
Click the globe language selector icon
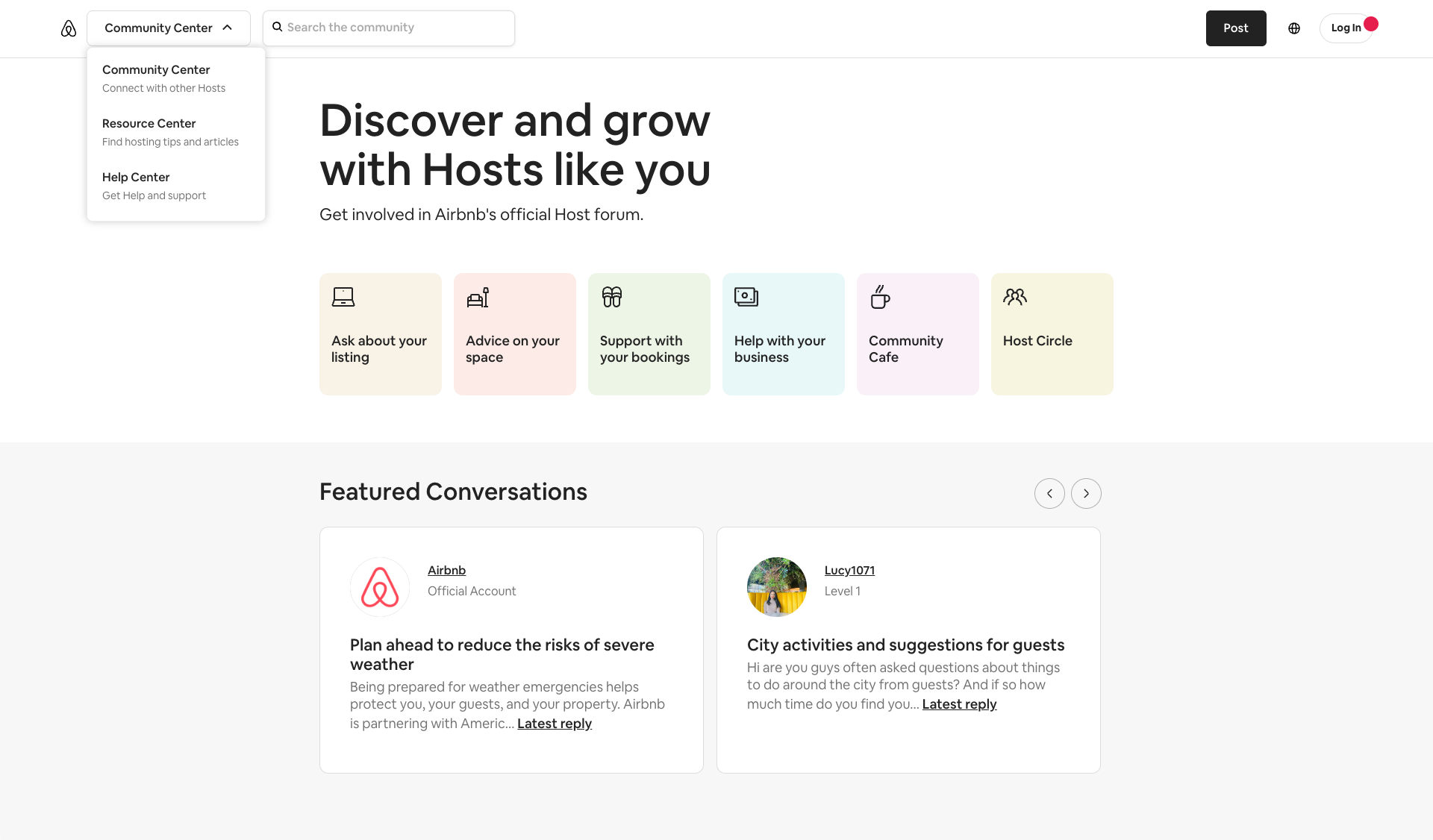click(x=1294, y=28)
